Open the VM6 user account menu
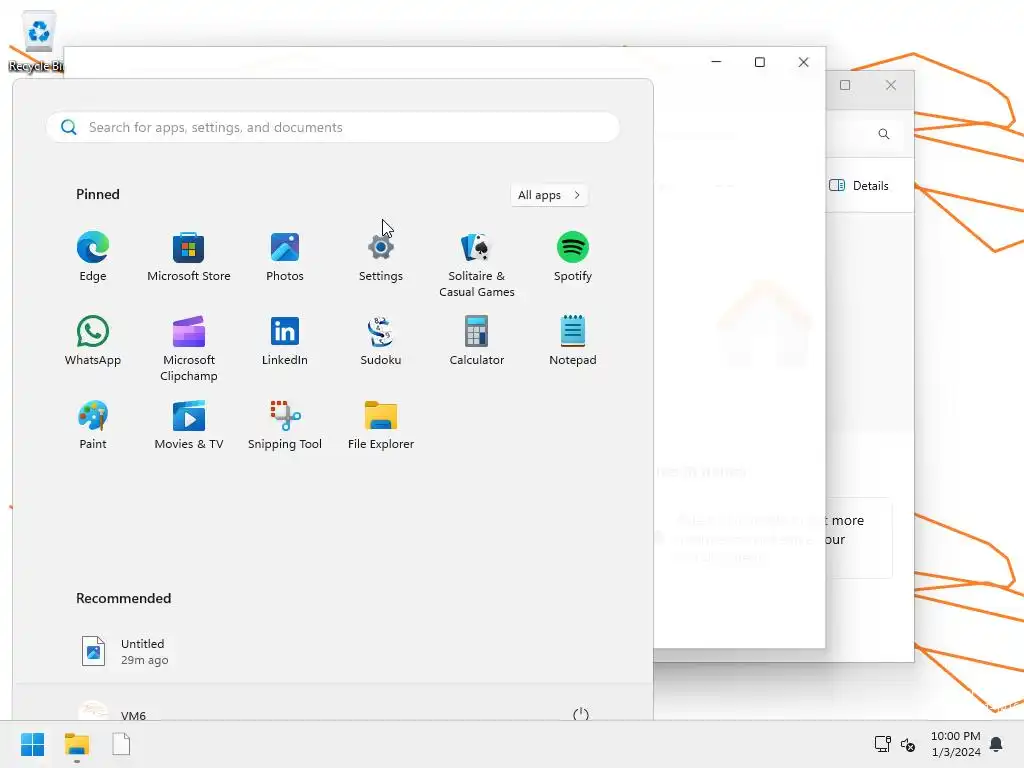 (x=112, y=712)
